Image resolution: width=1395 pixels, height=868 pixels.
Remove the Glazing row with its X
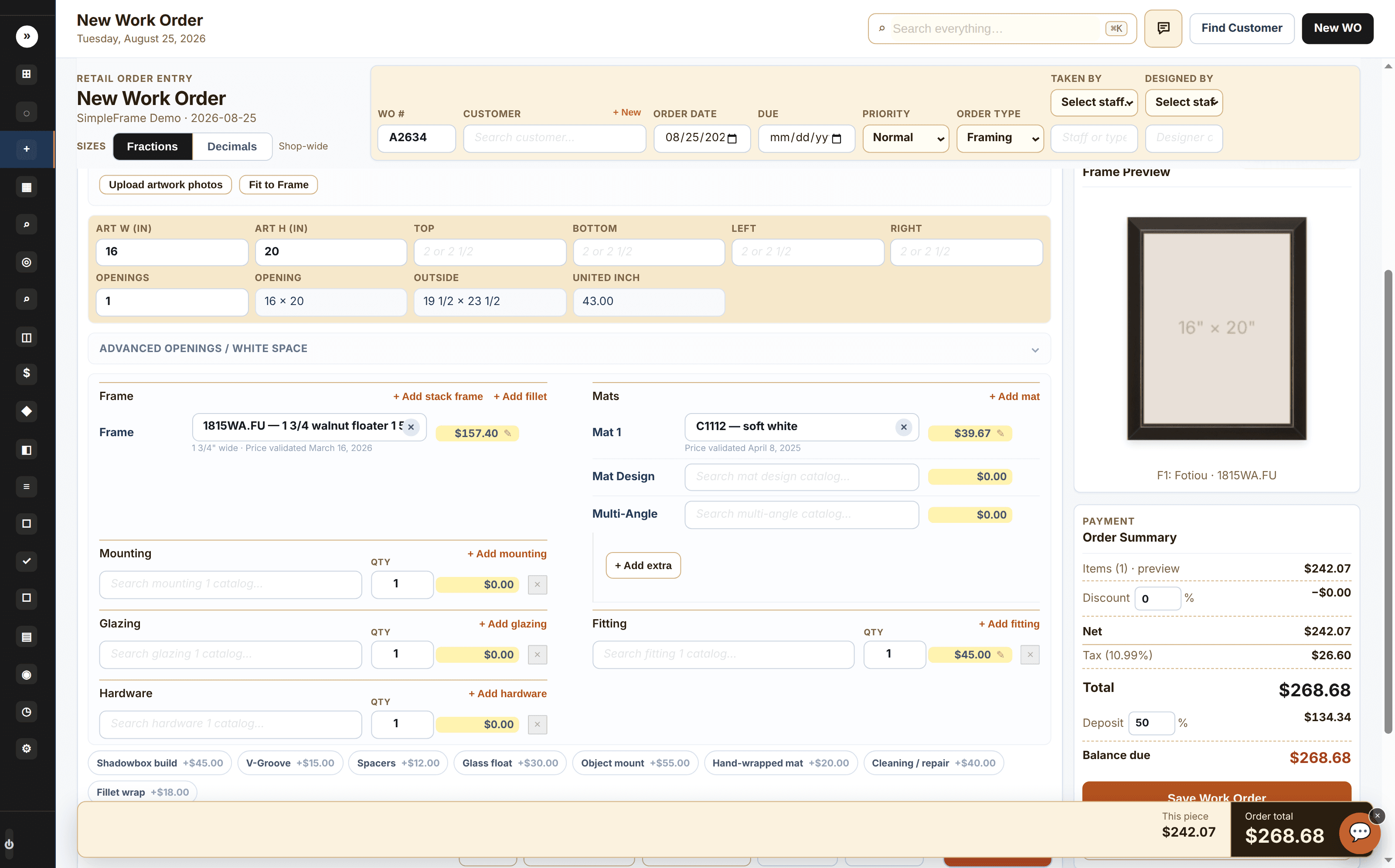coord(537,654)
